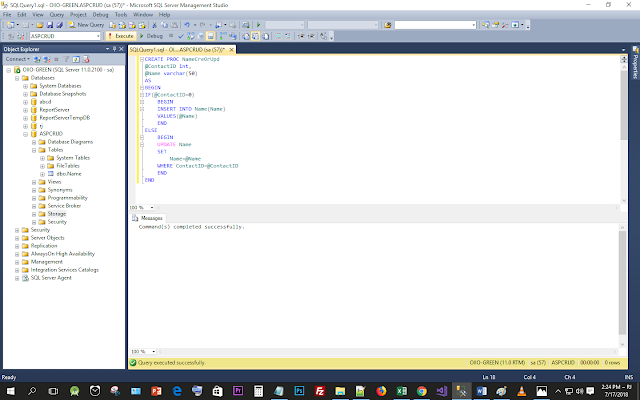This screenshot has width=640, height=400.
Task: Click the 'Query executed successfully.' status text
Action: click(x=171, y=362)
